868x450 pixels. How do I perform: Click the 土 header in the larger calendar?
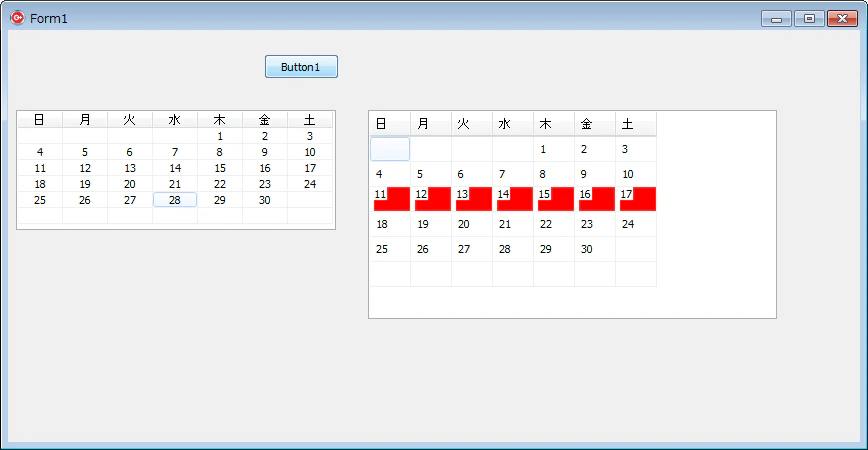(636, 124)
